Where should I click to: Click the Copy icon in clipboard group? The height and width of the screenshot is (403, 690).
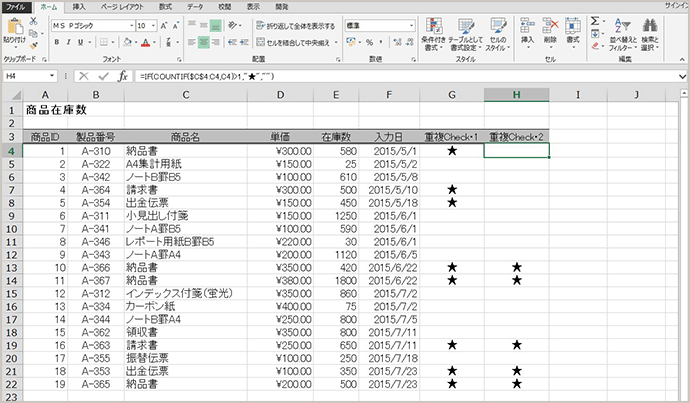point(33,33)
